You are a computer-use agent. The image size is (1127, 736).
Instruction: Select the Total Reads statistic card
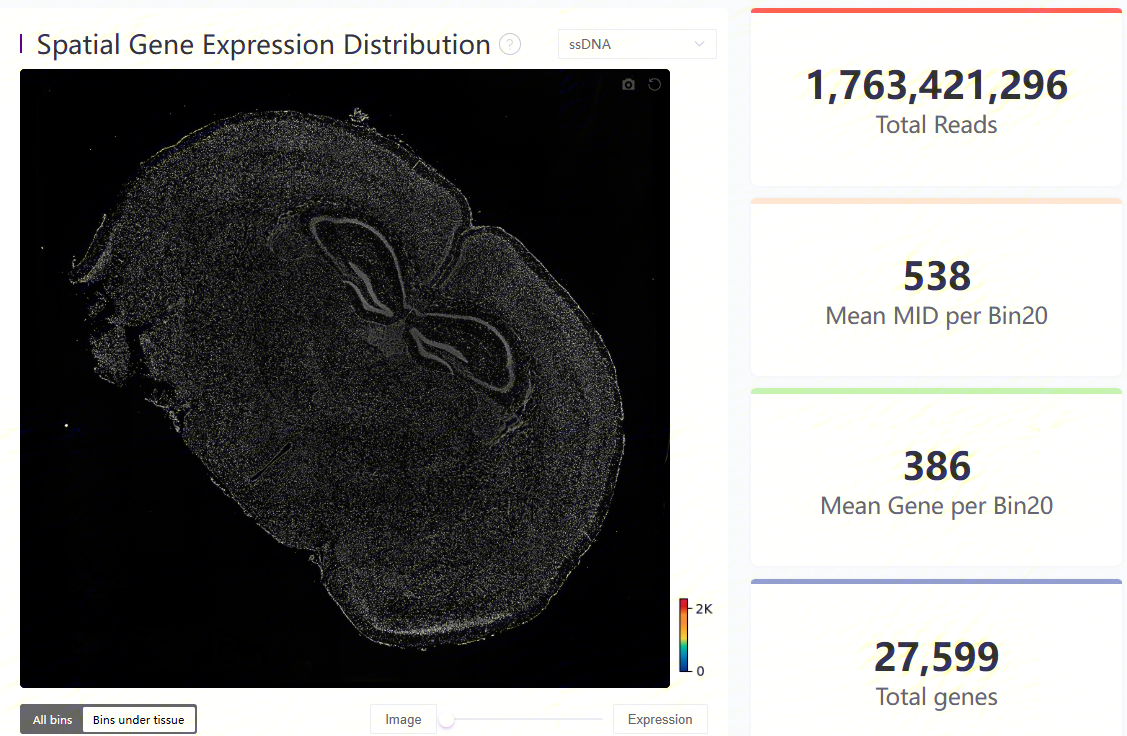[x=936, y=97]
